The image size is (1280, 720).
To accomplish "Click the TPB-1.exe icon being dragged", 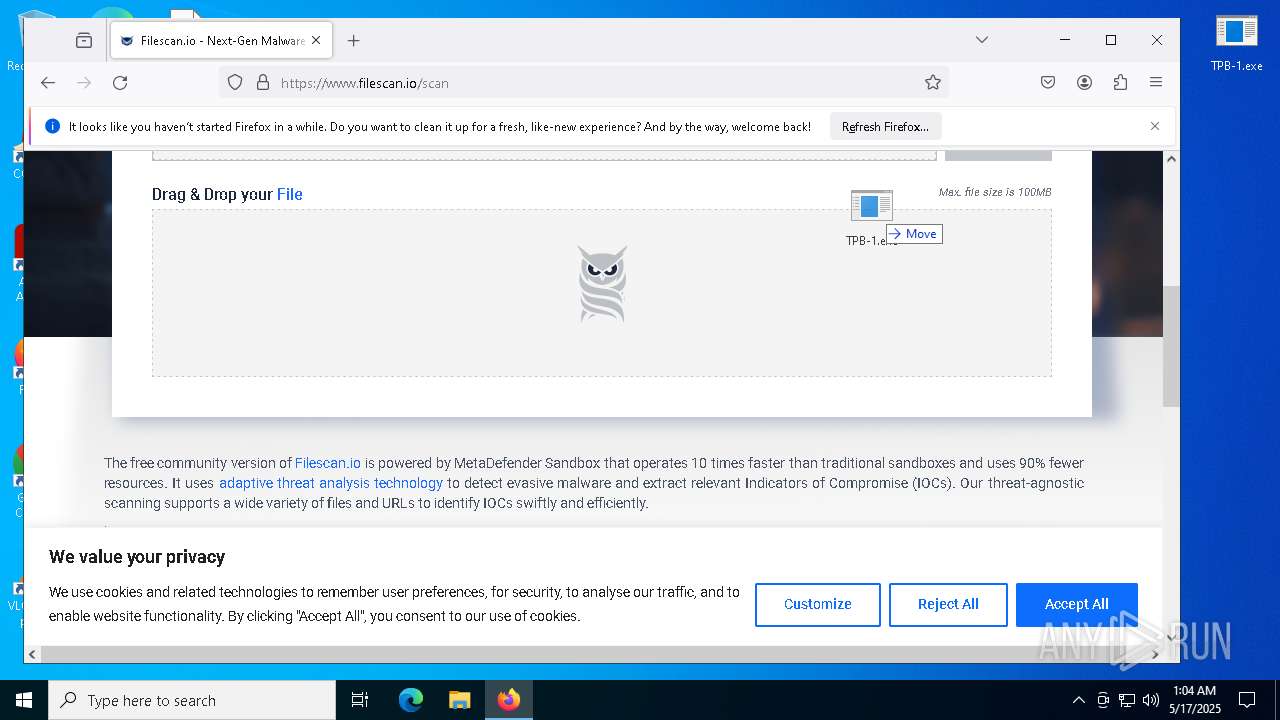I will 871,208.
